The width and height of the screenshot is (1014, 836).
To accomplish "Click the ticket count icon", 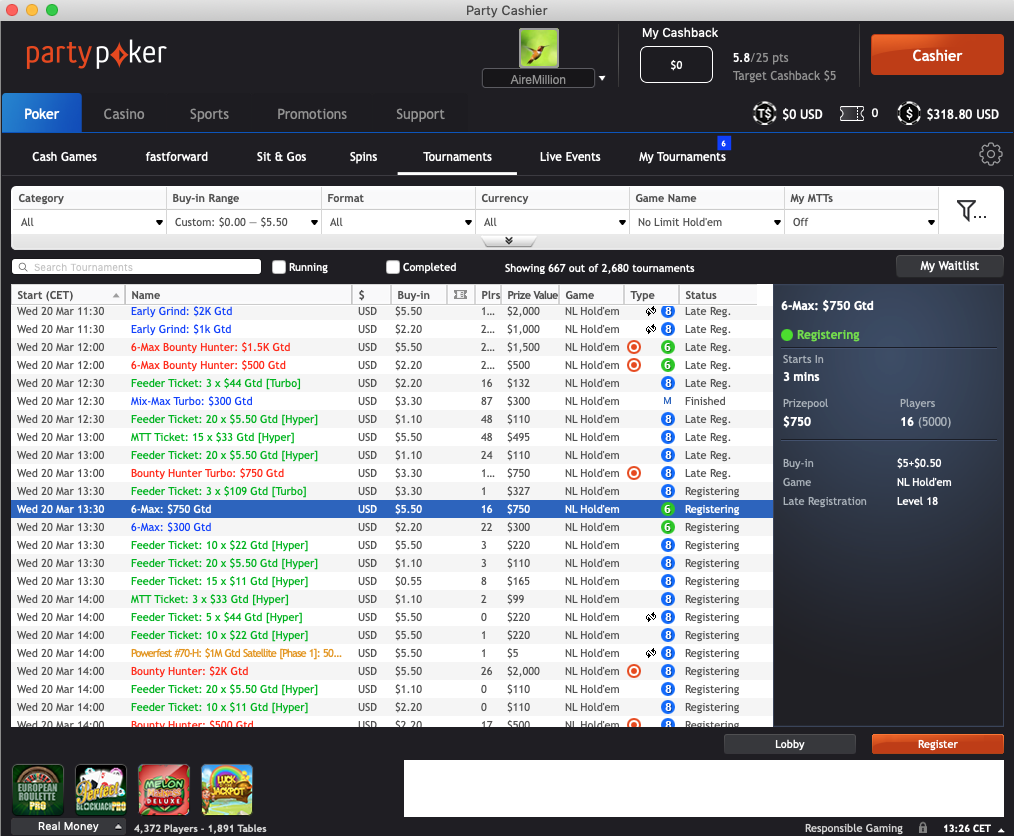I will click(852, 114).
